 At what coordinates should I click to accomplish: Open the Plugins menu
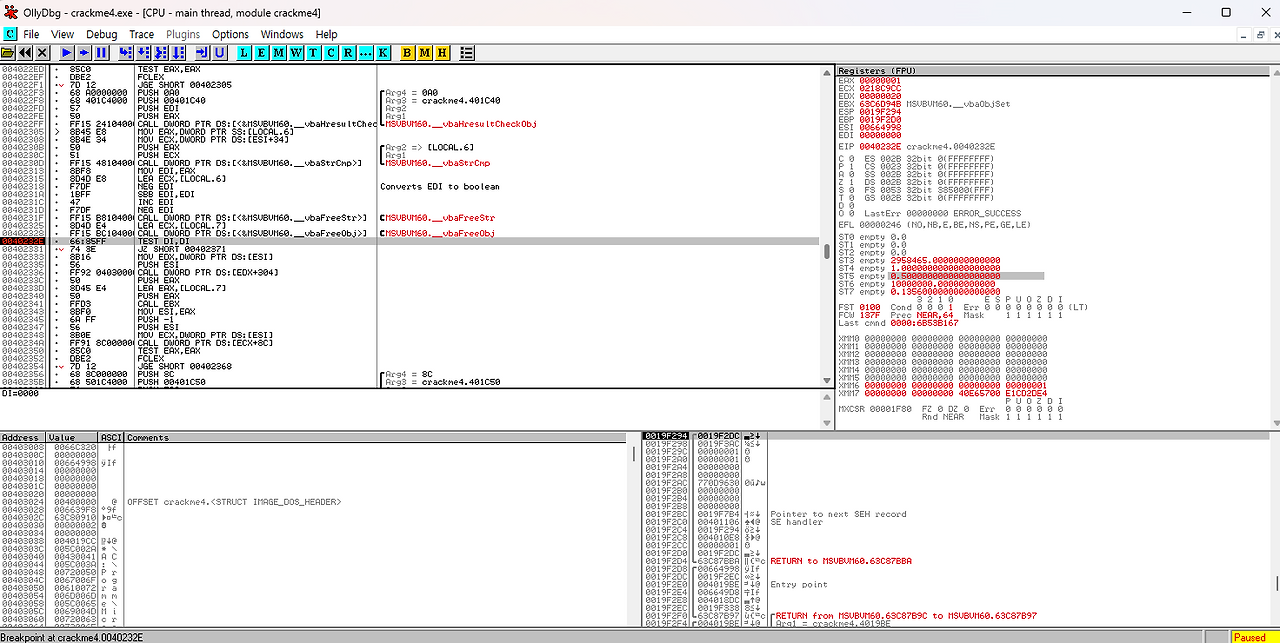(183, 34)
